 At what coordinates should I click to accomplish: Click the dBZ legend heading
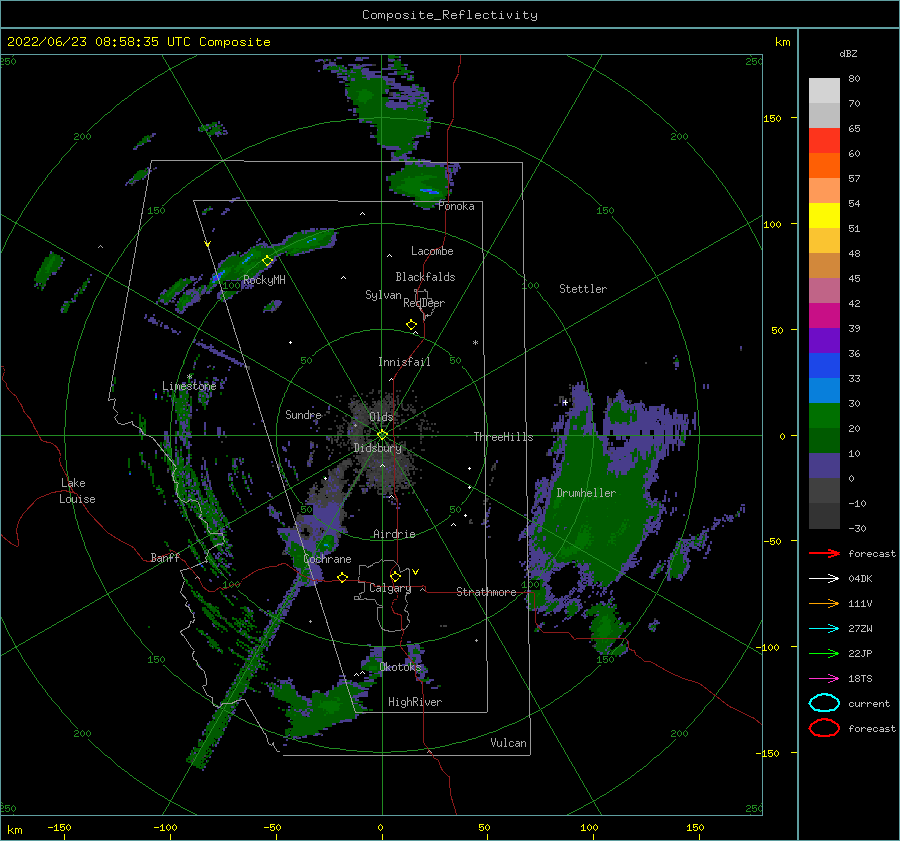coord(848,53)
